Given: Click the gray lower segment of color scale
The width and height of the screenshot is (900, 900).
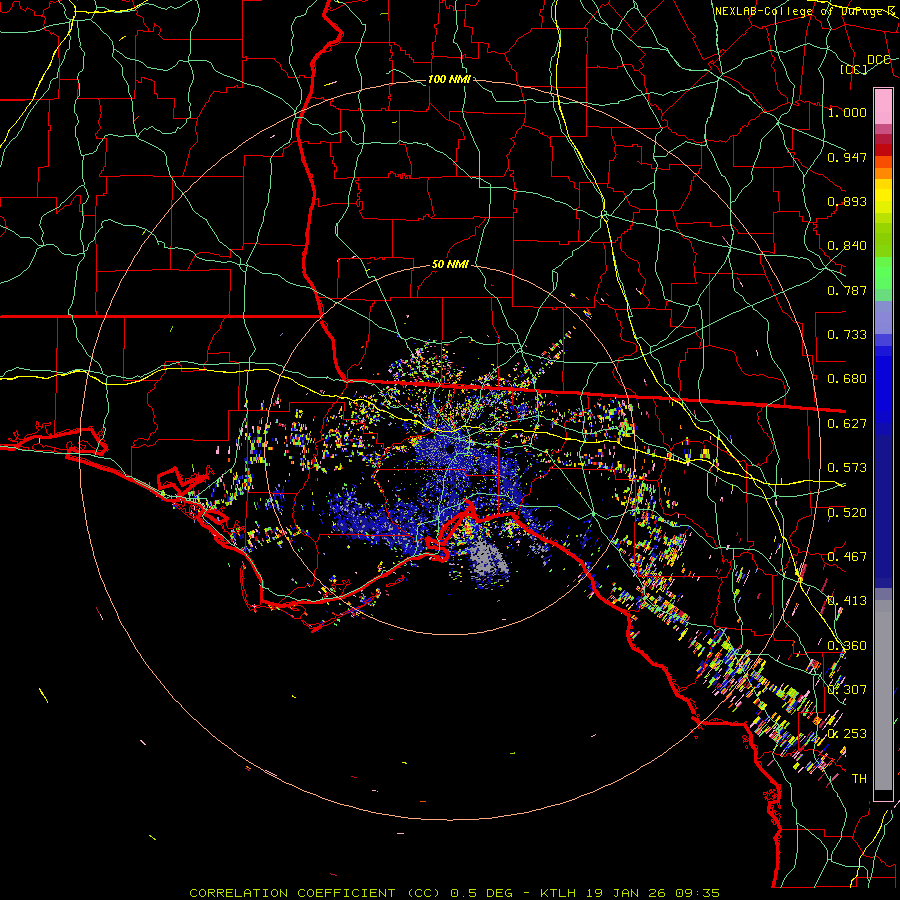Looking at the screenshot, I should tap(883, 695).
